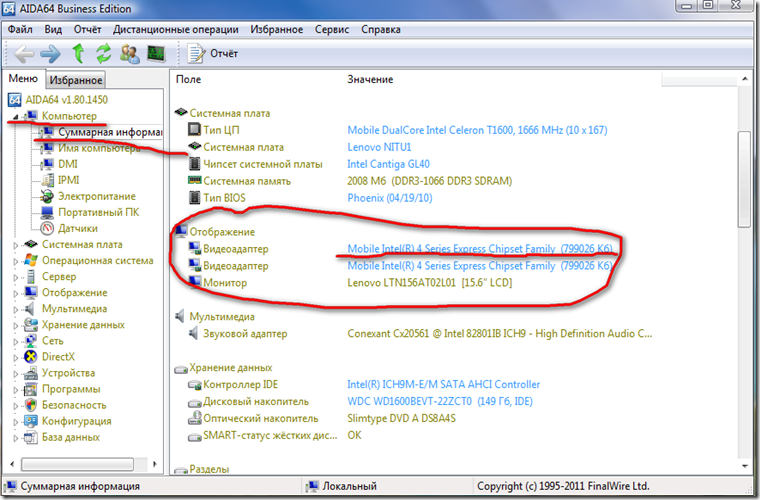Open the Intel Cantiga GL40 link
The height and width of the screenshot is (500, 760).
388,164
